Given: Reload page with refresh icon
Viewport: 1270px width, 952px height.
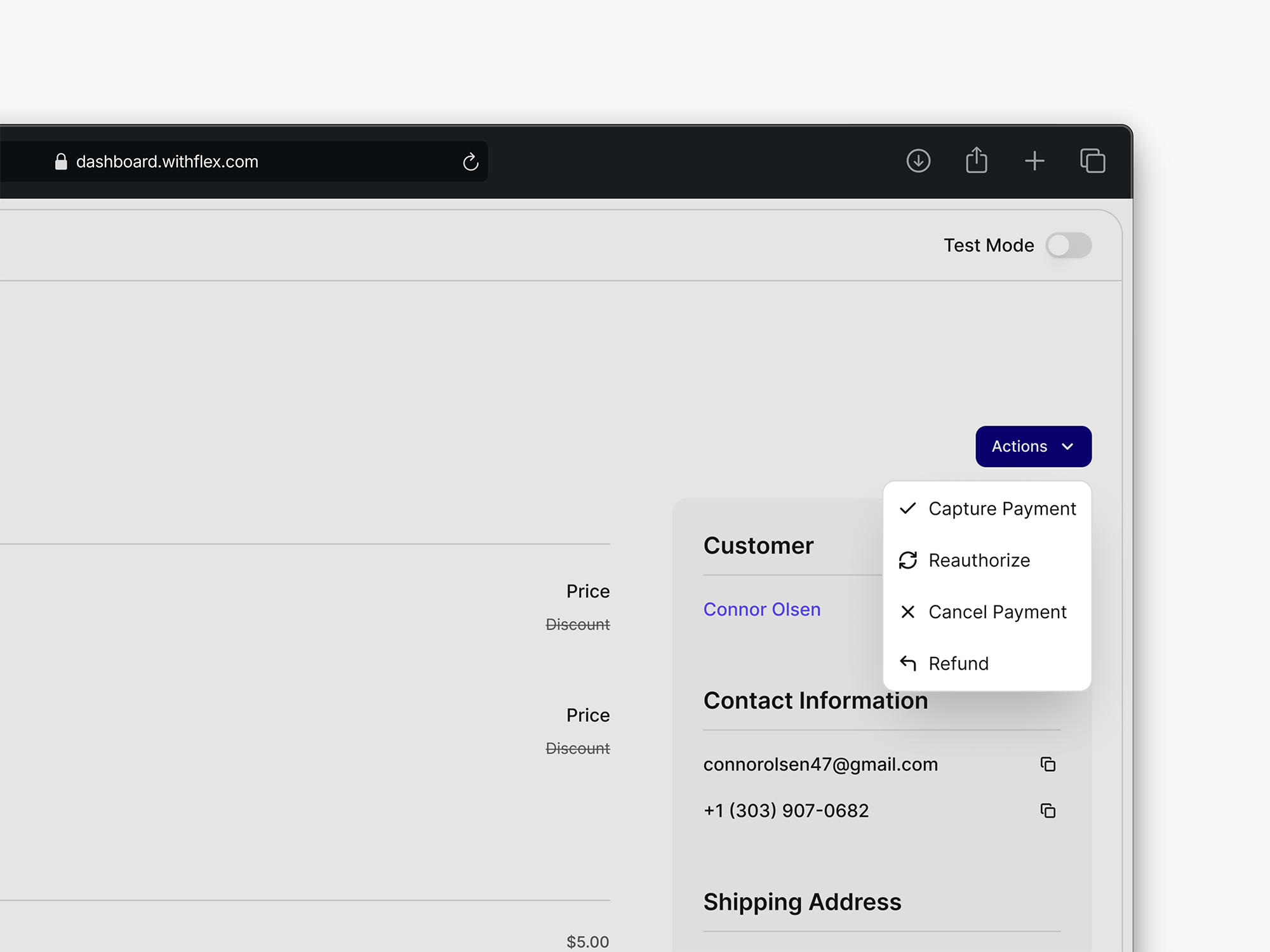Looking at the screenshot, I should point(471,162).
